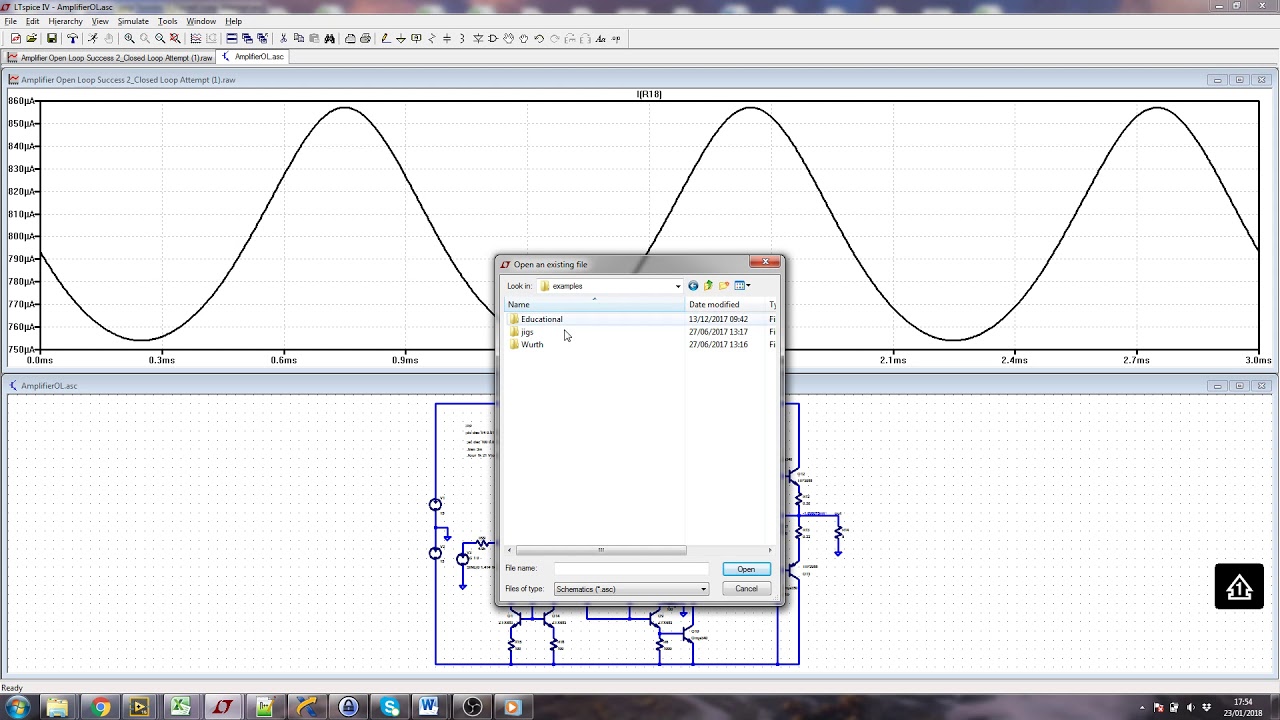The image size is (1280, 720).
Task: Open Excel from the taskbar
Action: [x=181, y=707]
